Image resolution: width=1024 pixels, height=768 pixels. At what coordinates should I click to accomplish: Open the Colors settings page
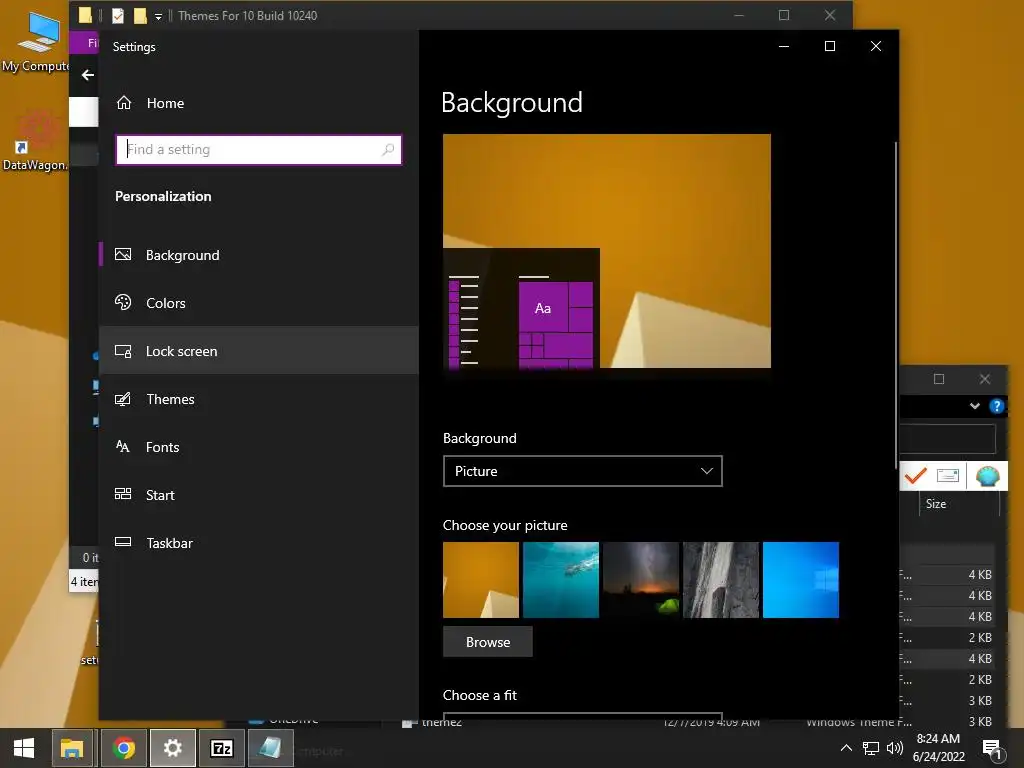click(x=259, y=303)
